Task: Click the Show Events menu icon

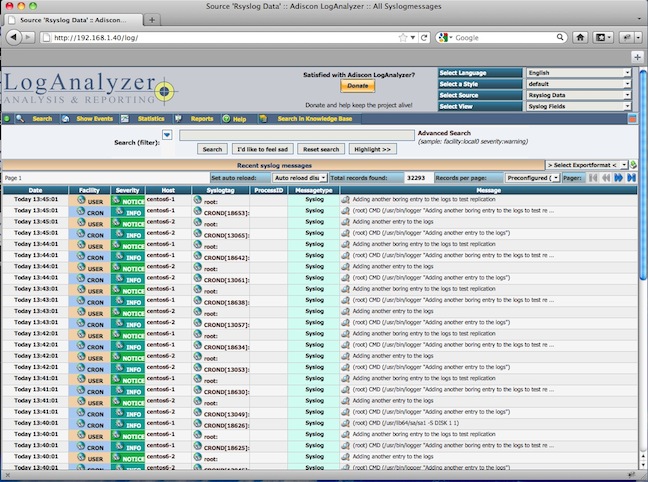Action: coord(65,119)
